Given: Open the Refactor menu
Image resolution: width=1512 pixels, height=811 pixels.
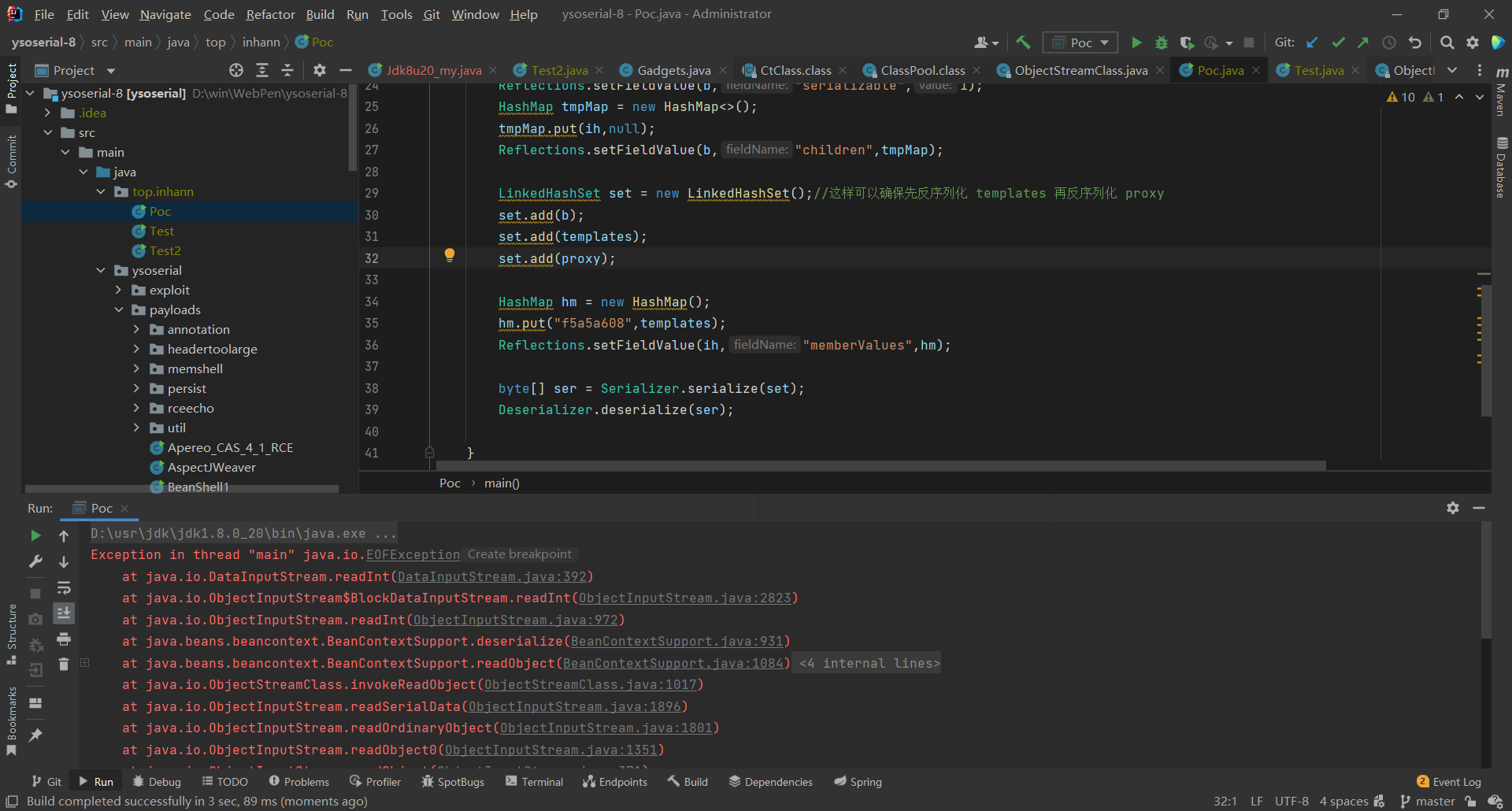Looking at the screenshot, I should click(x=270, y=14).
